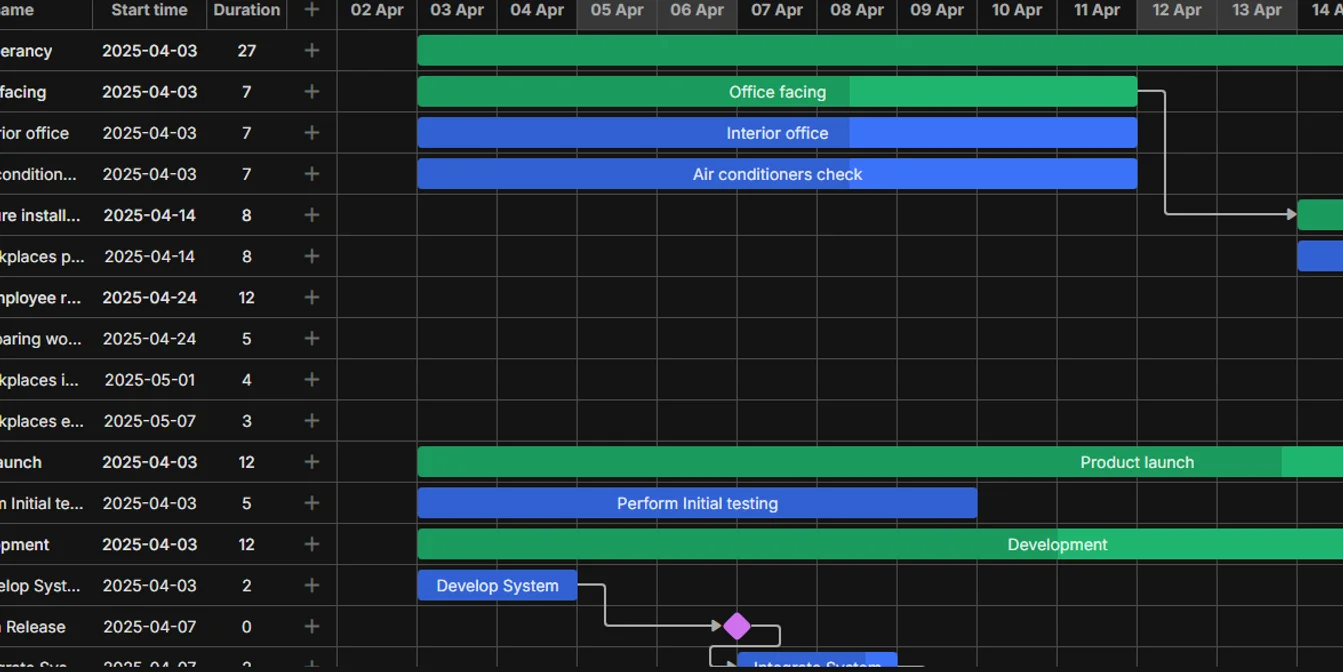Add subtask via plus in 2025-04-03 duration 27 row
The width and height of the screenshot is (1343, 672).
pos(312,51)
